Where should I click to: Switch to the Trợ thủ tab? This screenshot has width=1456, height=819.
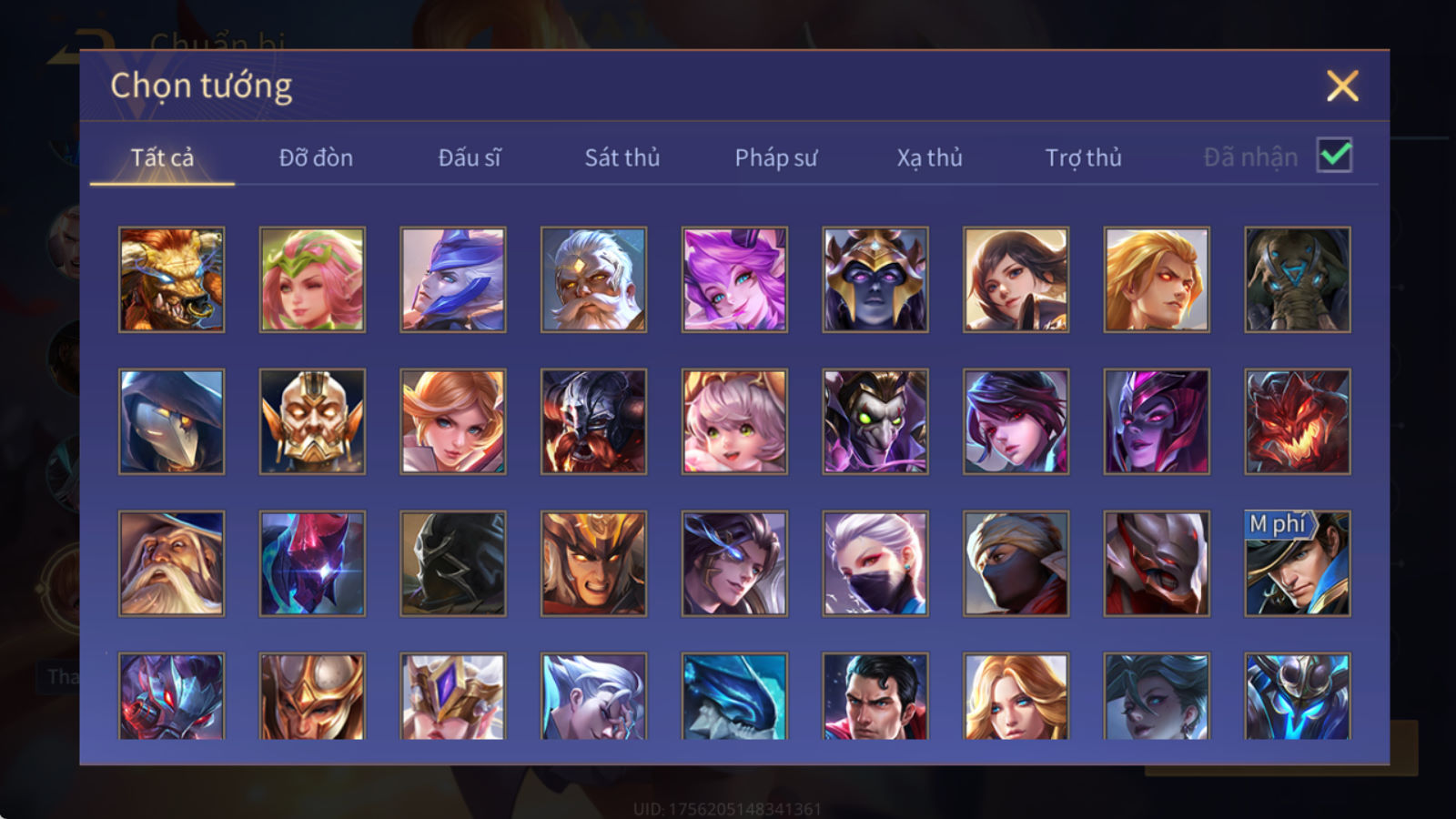pos(1083,157)
